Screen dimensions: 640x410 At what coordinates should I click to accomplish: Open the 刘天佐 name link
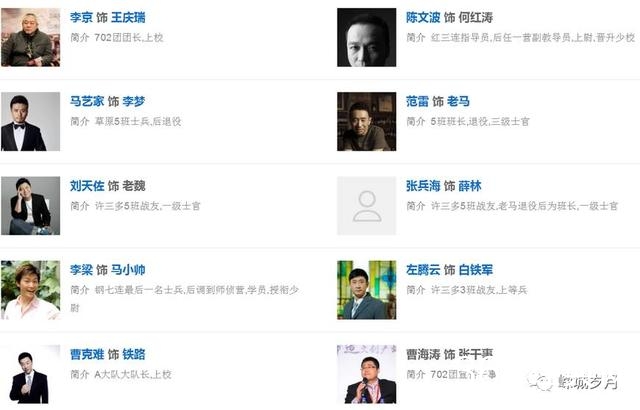click(x=87, y=186)
